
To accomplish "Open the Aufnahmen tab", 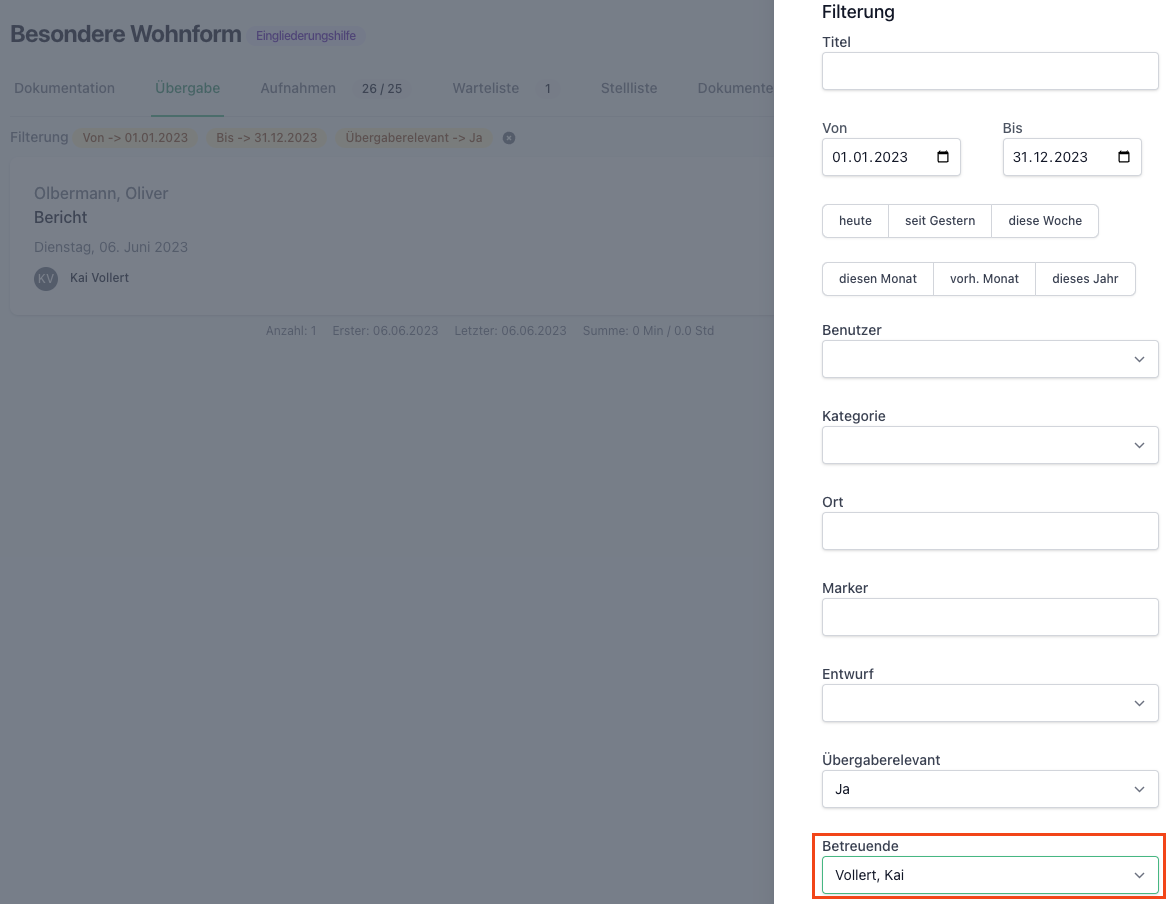I will [298, 88].
